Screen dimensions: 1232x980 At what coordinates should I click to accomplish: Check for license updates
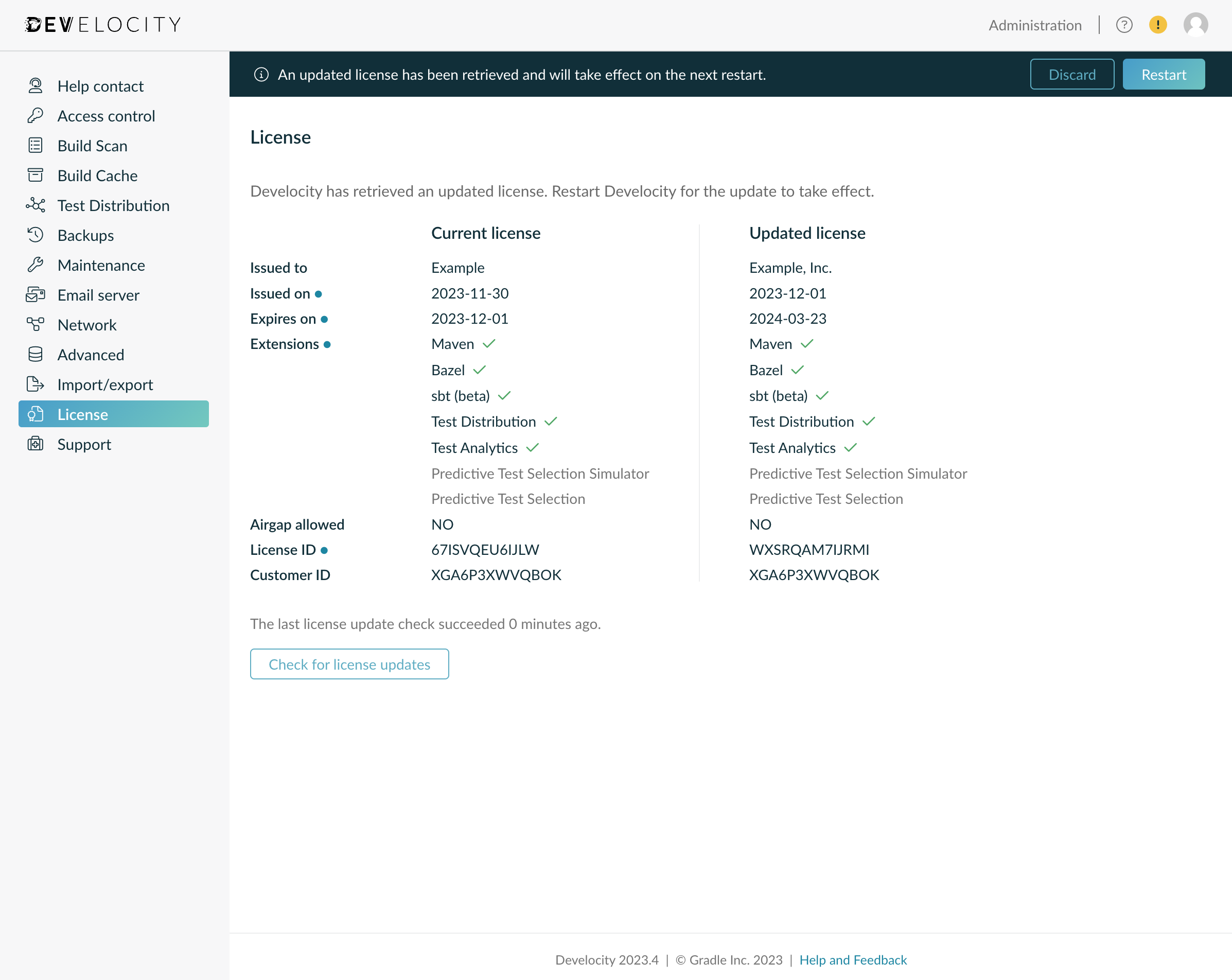(349, 664)
